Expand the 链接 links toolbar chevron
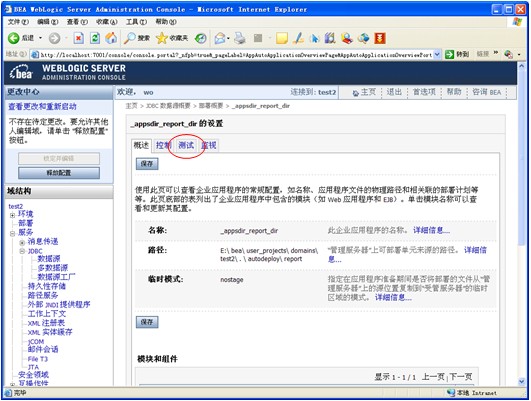The width and height of the screenshot is (531, 401). (496, 53)
